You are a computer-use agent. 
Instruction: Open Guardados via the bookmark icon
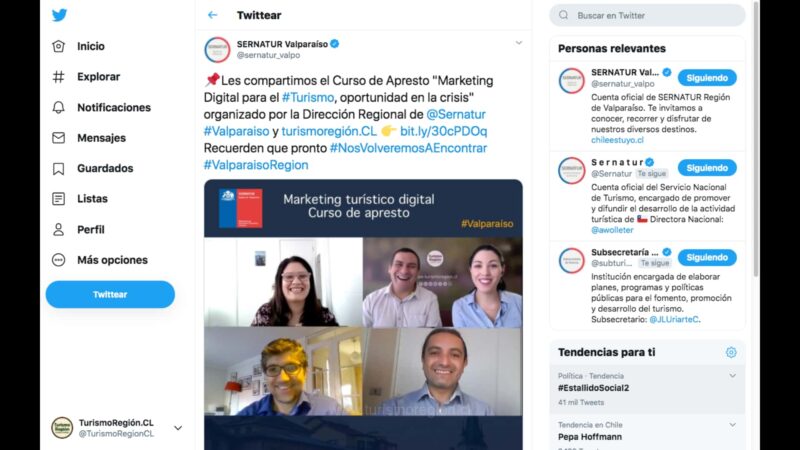point(58,168)
